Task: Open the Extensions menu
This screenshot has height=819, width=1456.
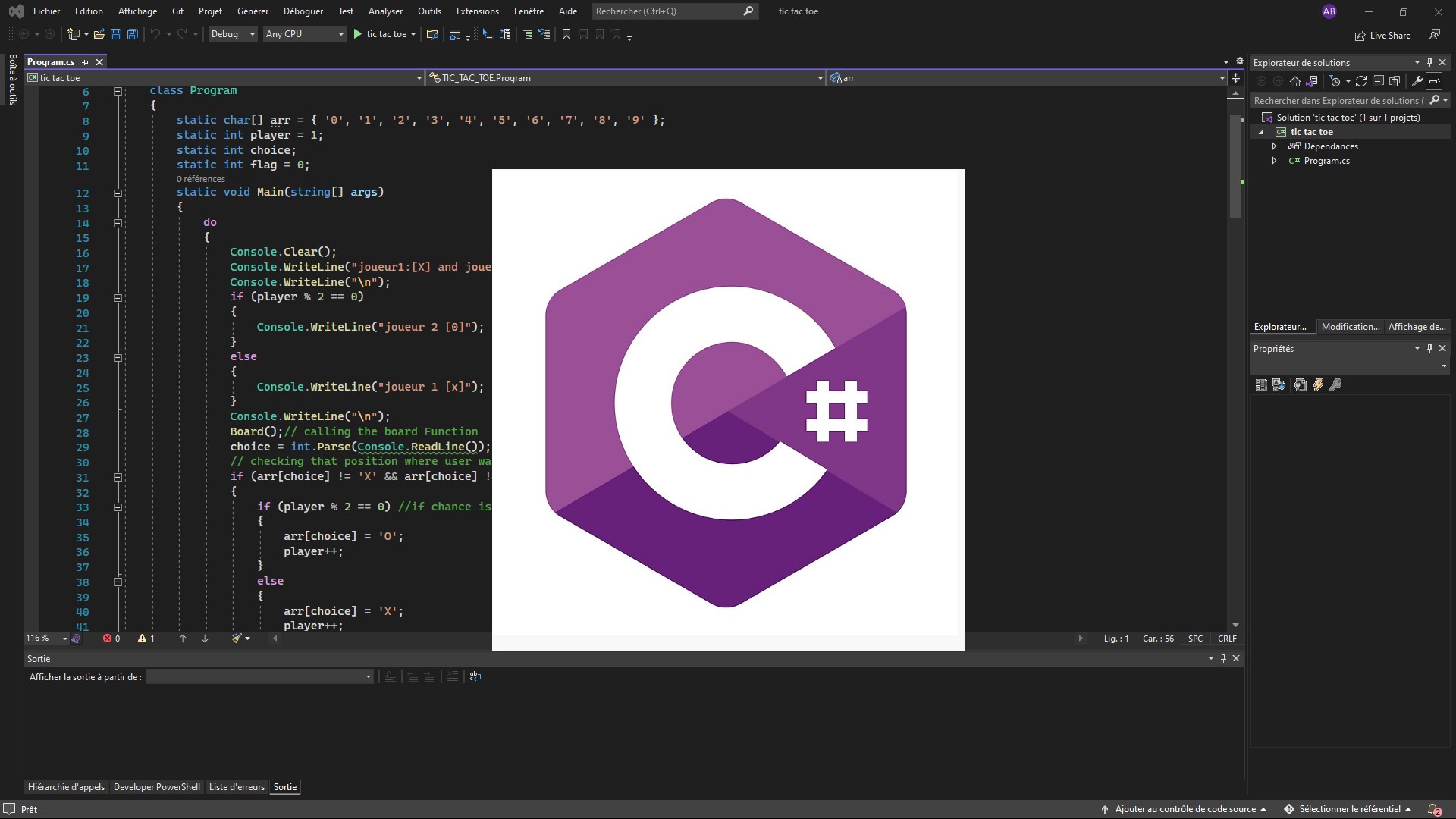Action: click(x=477, y=11)
